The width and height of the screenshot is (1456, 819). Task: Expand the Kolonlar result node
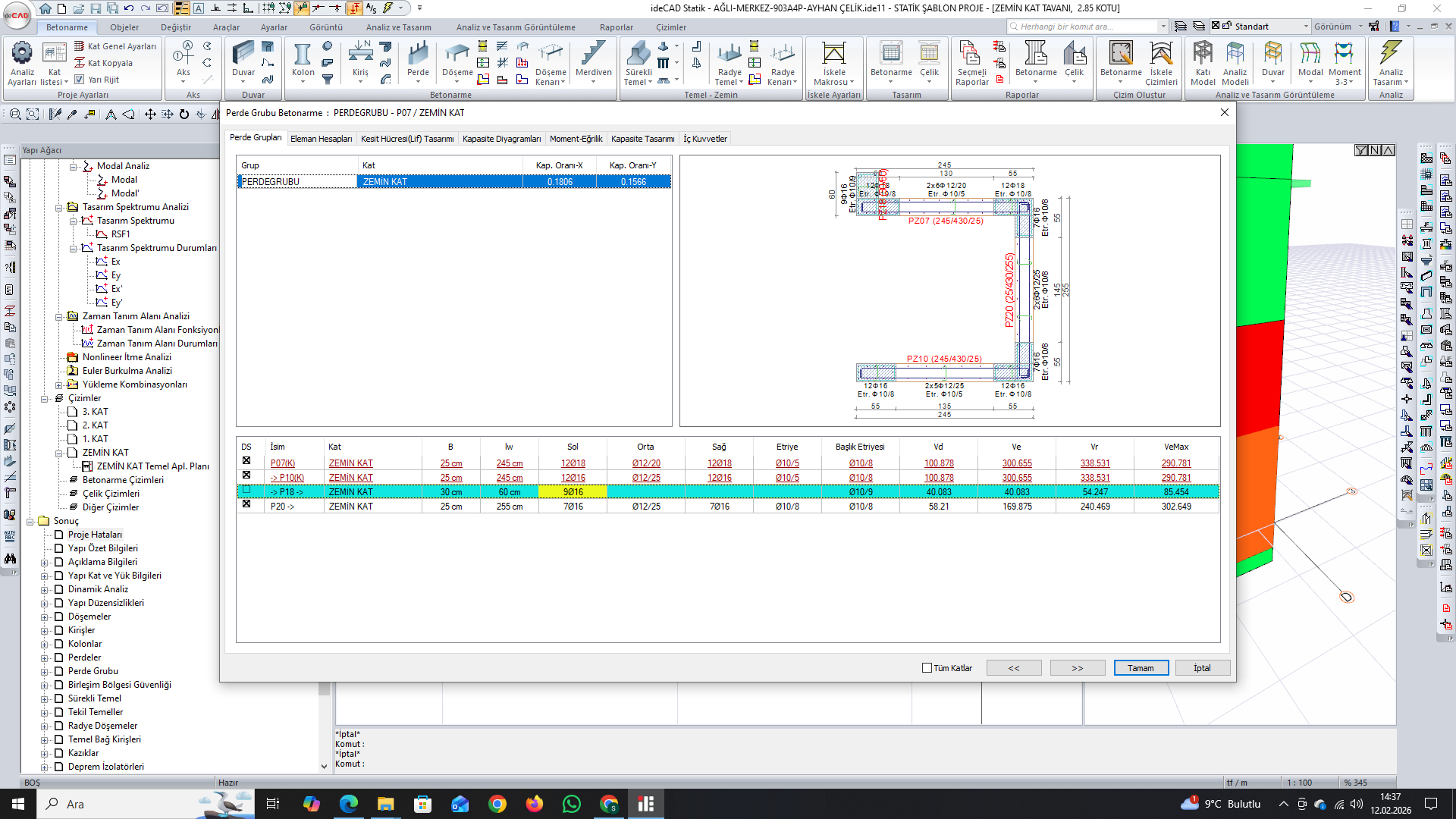[45, 645]
